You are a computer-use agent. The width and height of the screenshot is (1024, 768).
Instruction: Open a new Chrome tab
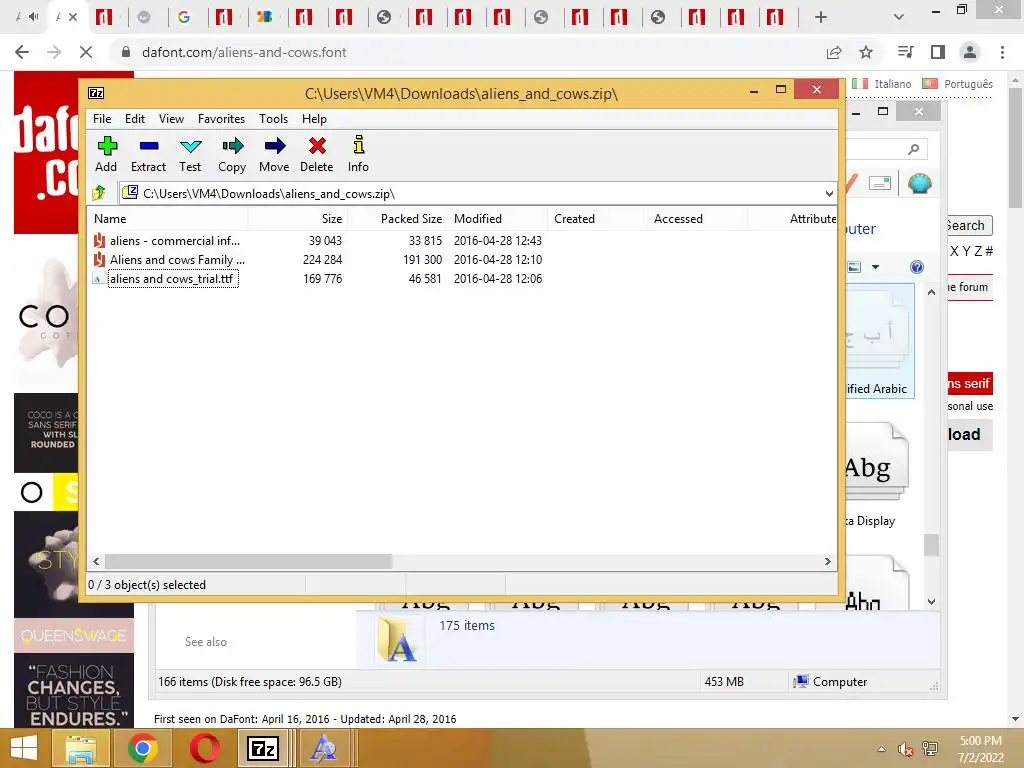[821, 18]
